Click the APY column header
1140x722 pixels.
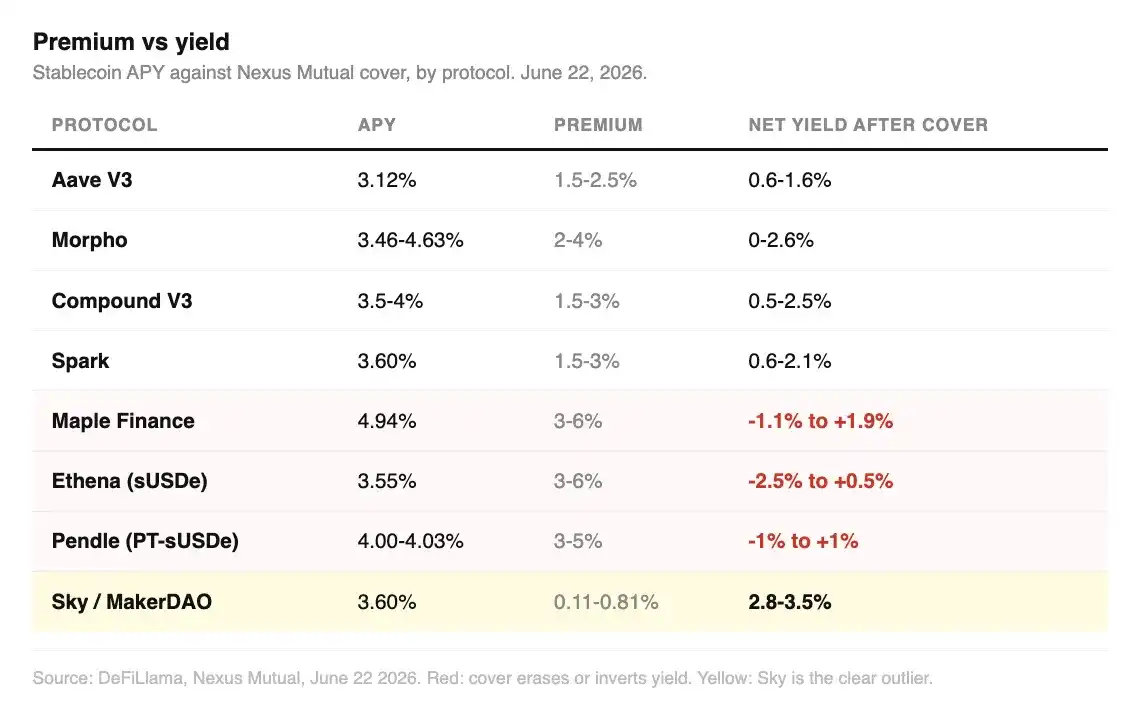coord(377,125)
